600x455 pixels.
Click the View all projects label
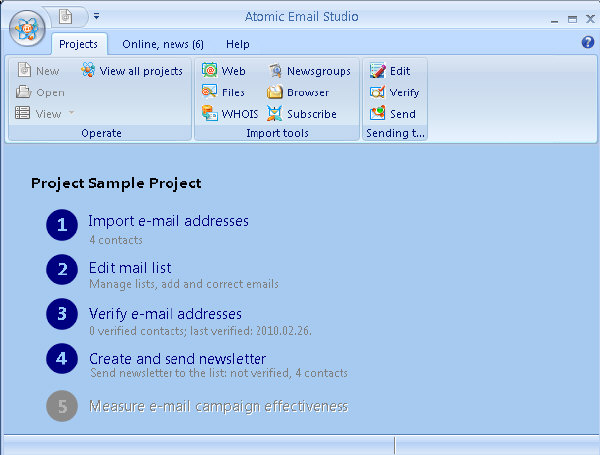141,72
